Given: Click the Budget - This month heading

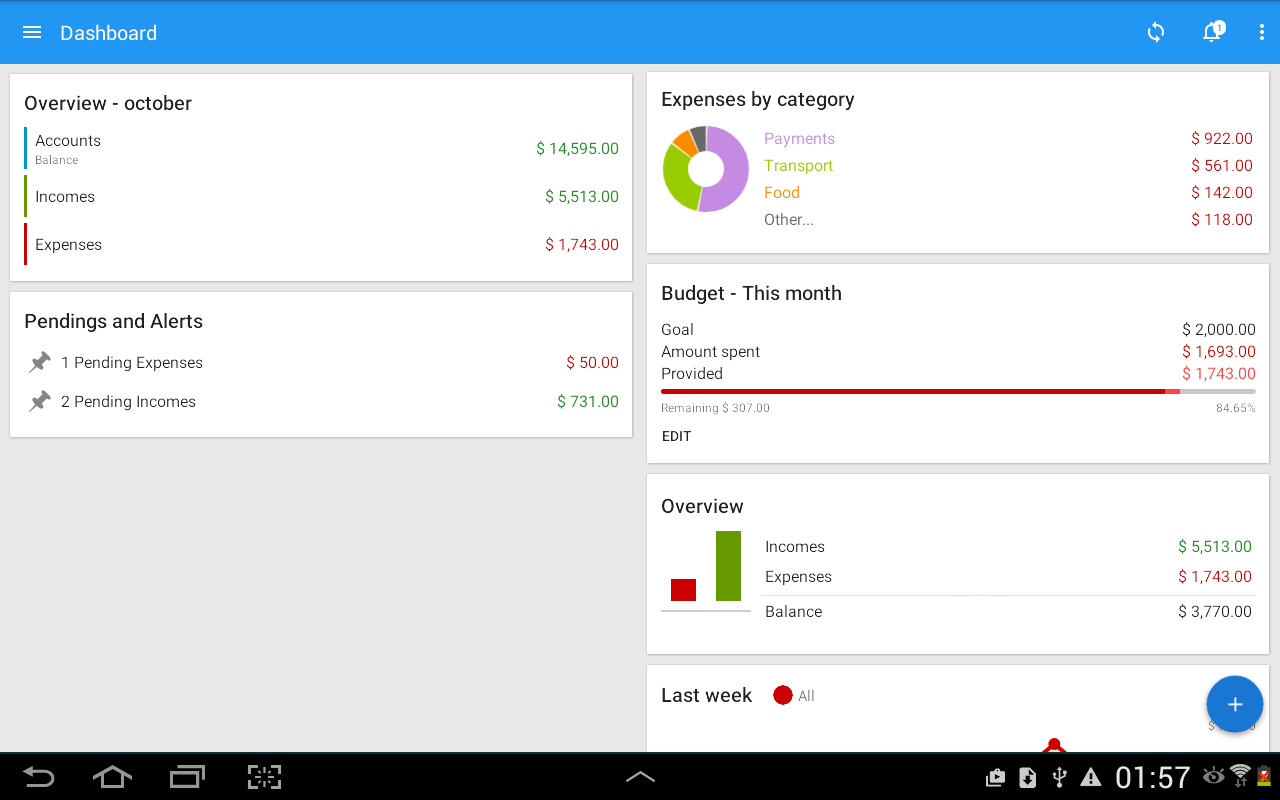Looking at the screenshot, I should (x=751, y=293).
